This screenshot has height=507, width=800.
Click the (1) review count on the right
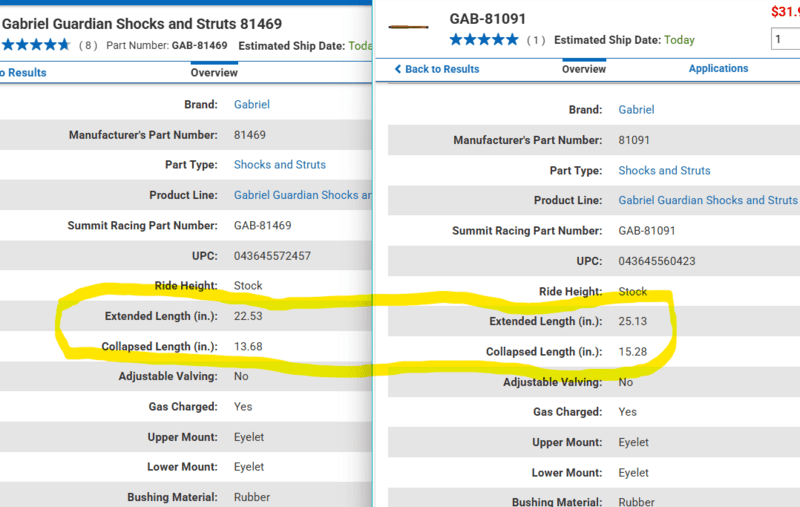536,41
